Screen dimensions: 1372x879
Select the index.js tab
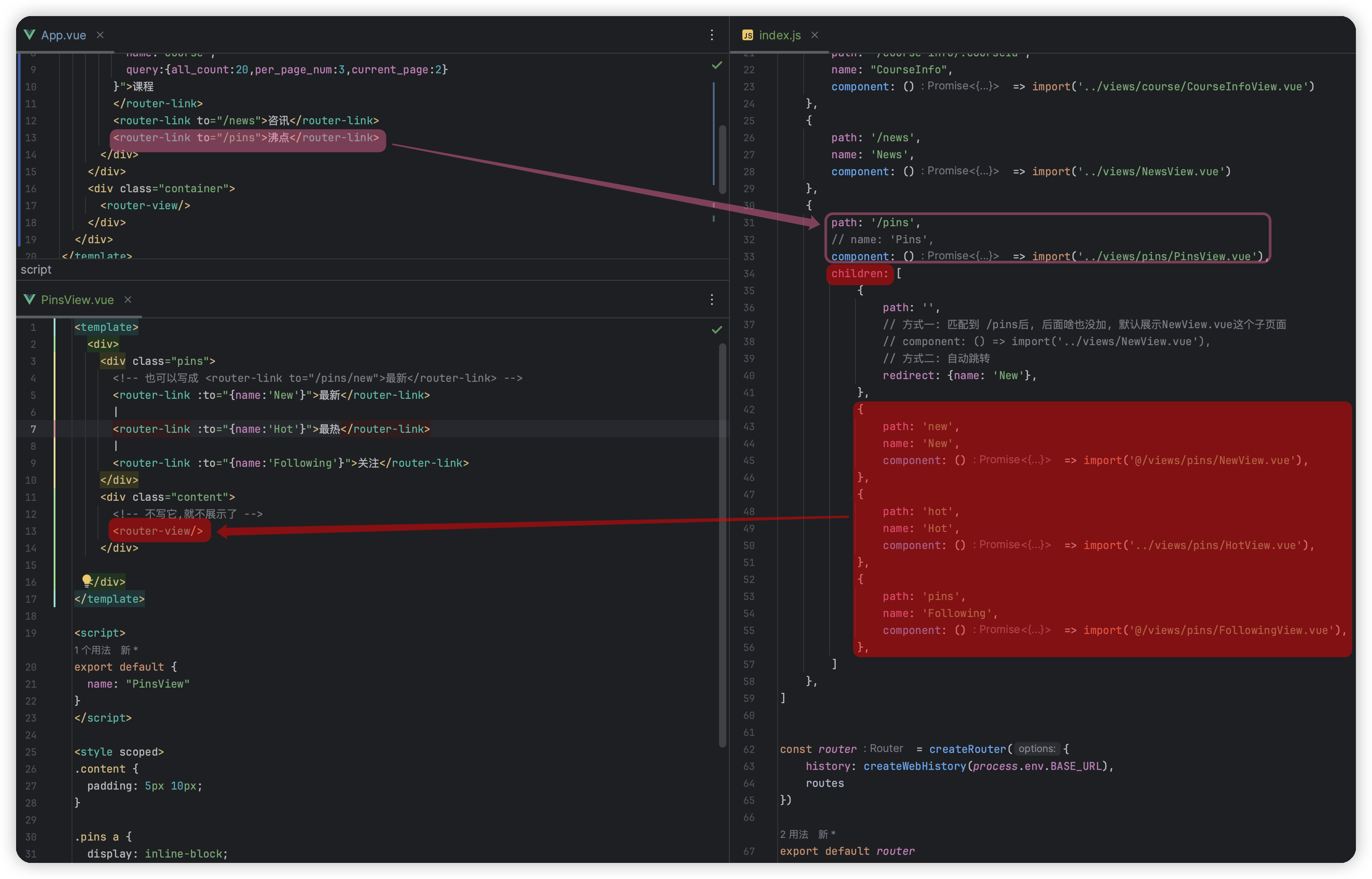coord(779,35)
